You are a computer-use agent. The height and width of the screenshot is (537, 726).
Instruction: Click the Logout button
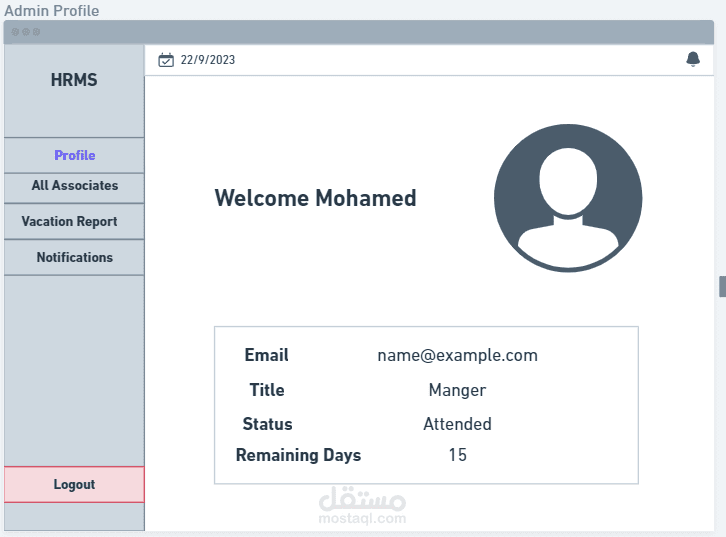point(74,484)
